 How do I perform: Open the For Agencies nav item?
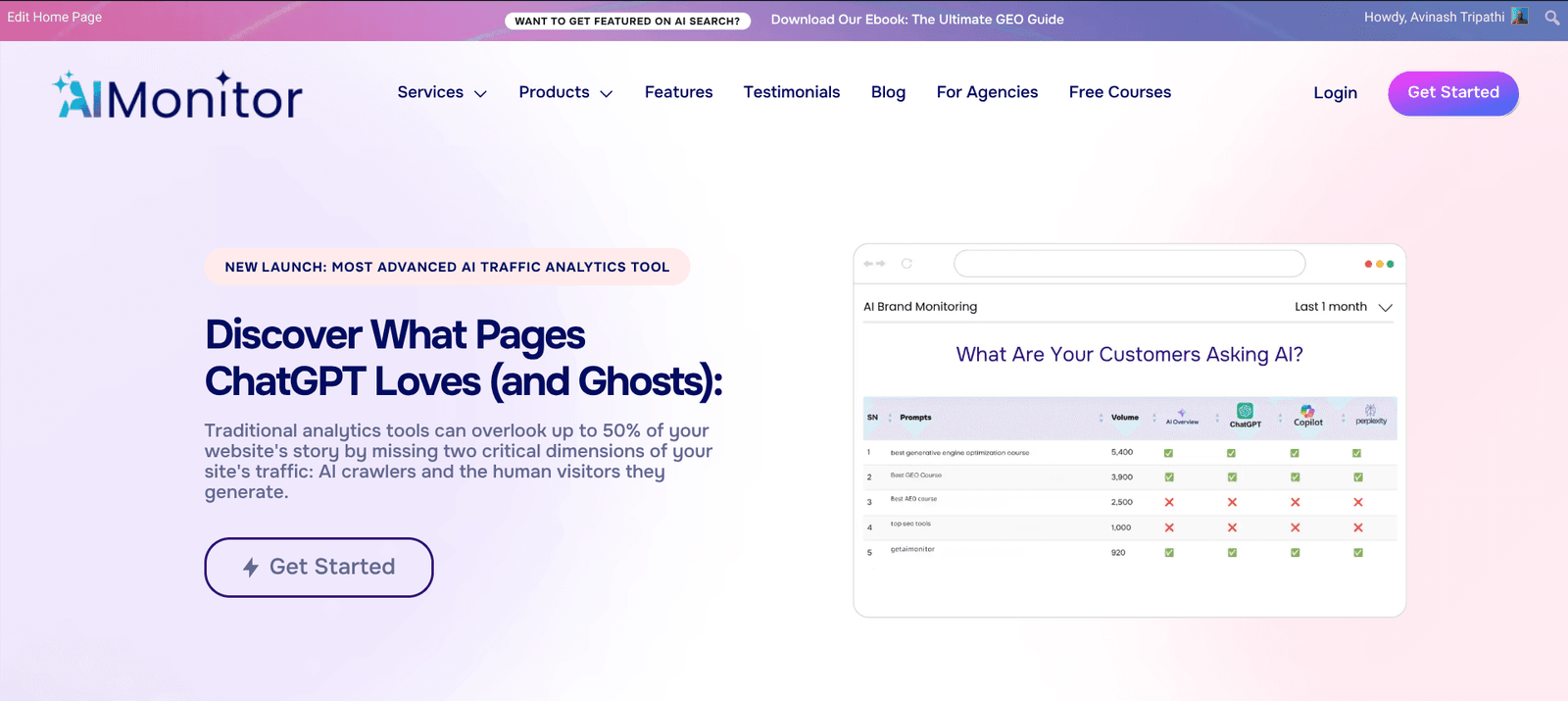tap(987, 92)
